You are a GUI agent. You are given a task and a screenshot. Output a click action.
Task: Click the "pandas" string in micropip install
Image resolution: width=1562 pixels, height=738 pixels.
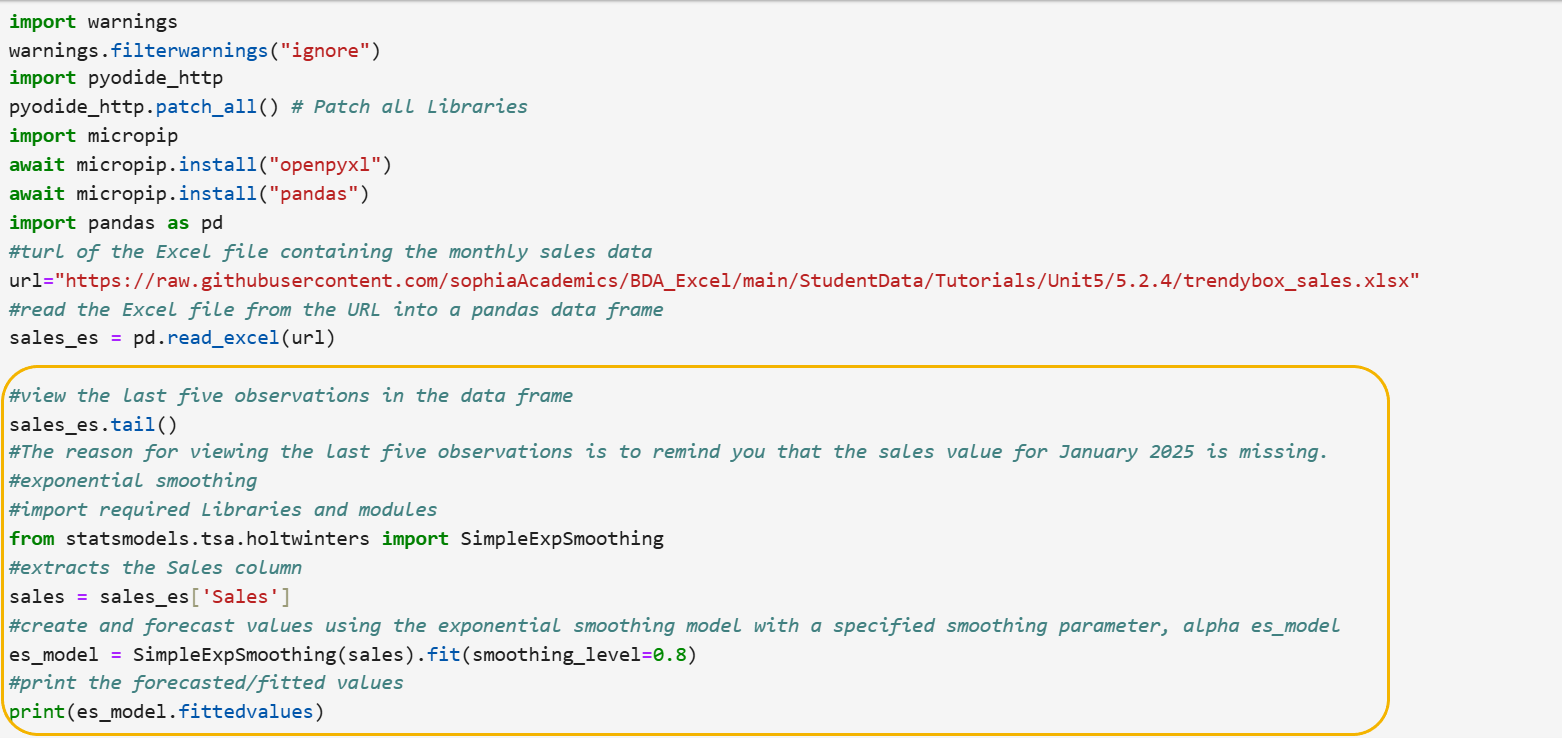point(314,193)
